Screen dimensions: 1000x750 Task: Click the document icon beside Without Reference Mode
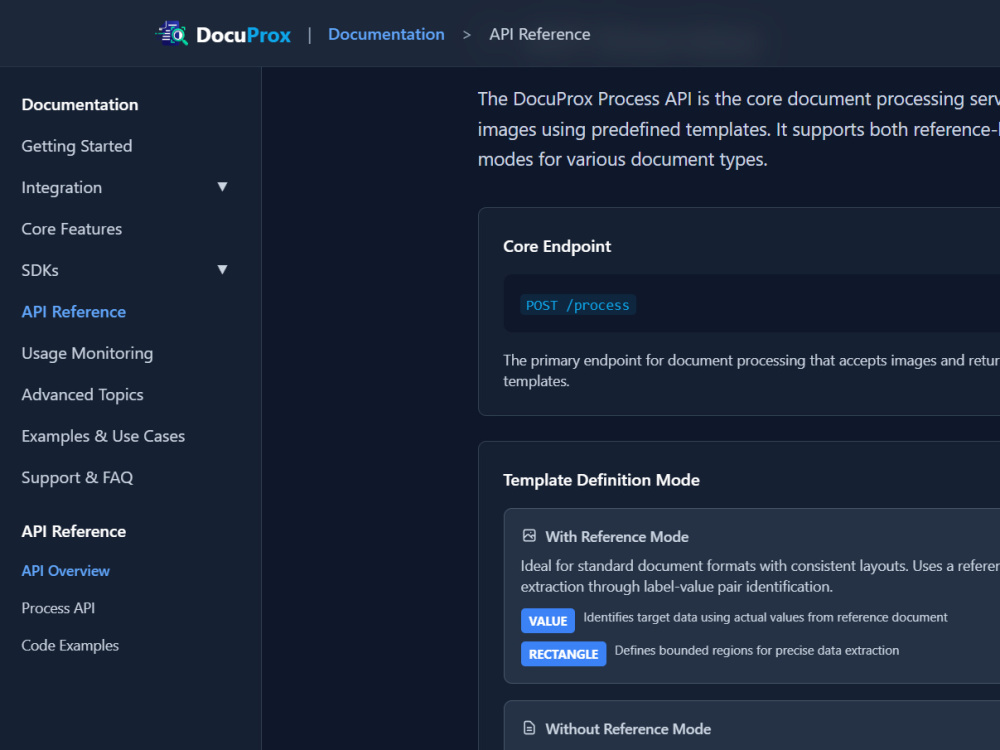click(x=529, y=728)
